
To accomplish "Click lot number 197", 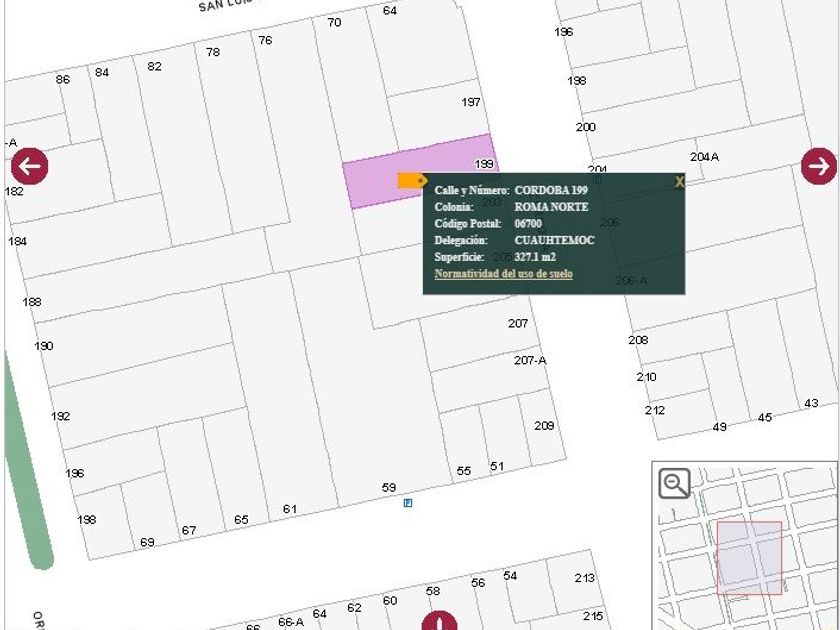I will point(471,102).
